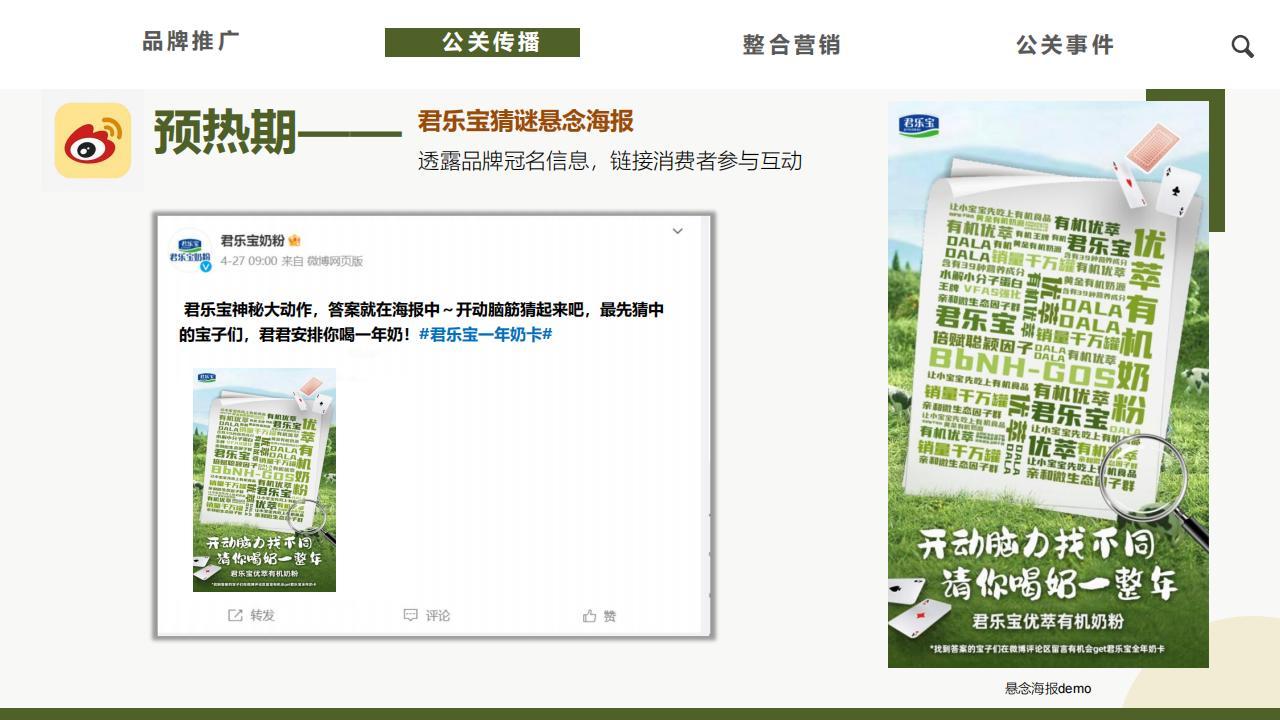Expand the Weibo post options chevron
Image resolution: width=1280 pixels, height=720 pixels.
coord(677,231)
